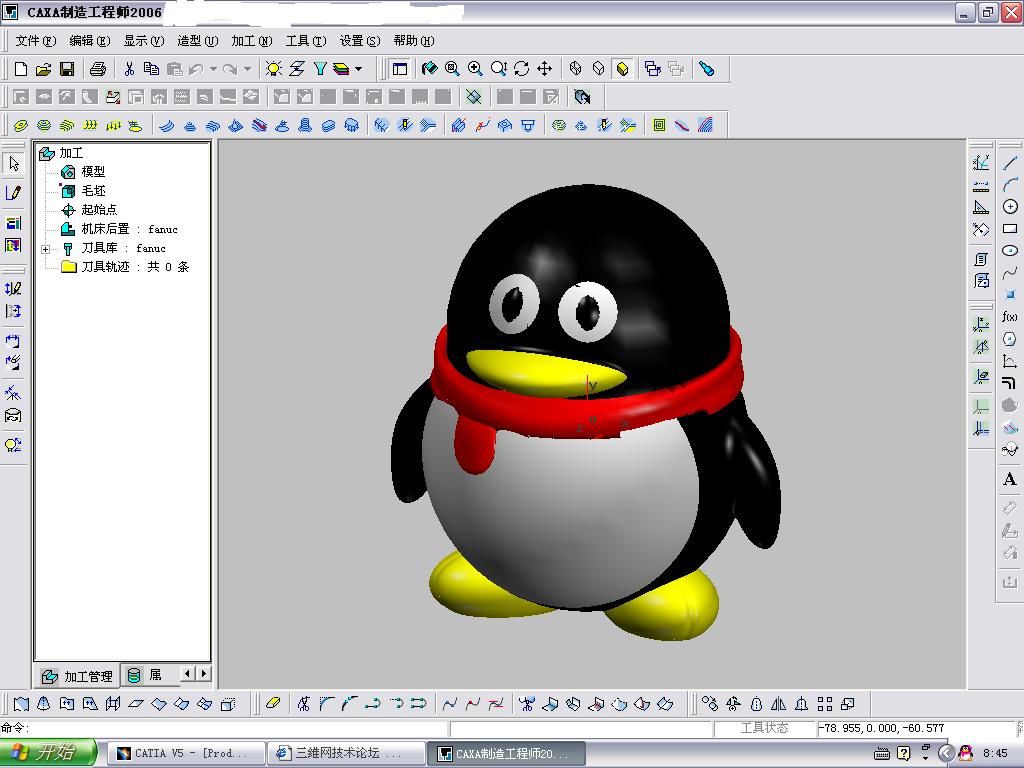Click the array pattern dots icon
The image size is (1024, 768).
[x=825, y=703]
